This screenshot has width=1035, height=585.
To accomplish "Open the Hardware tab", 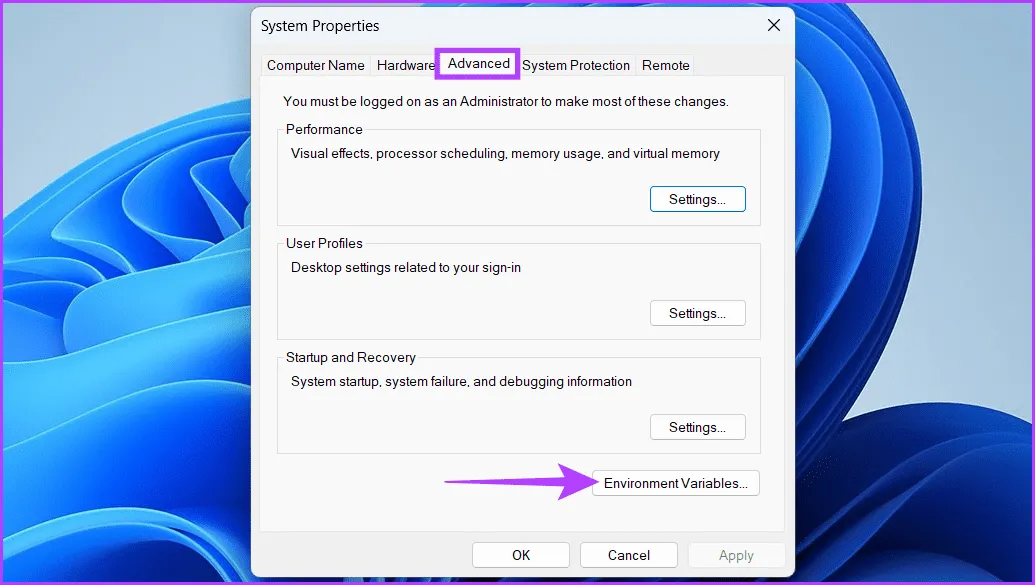I will pos(405,65).
